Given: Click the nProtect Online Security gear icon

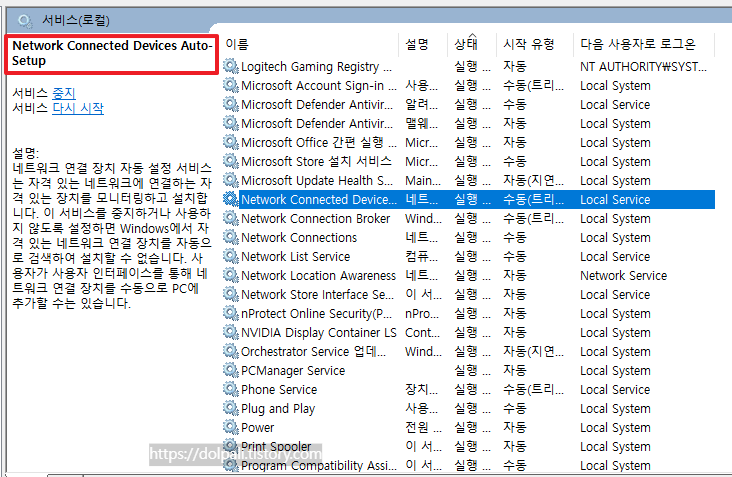Looking at the screenshot, I should tap(231, 313).
